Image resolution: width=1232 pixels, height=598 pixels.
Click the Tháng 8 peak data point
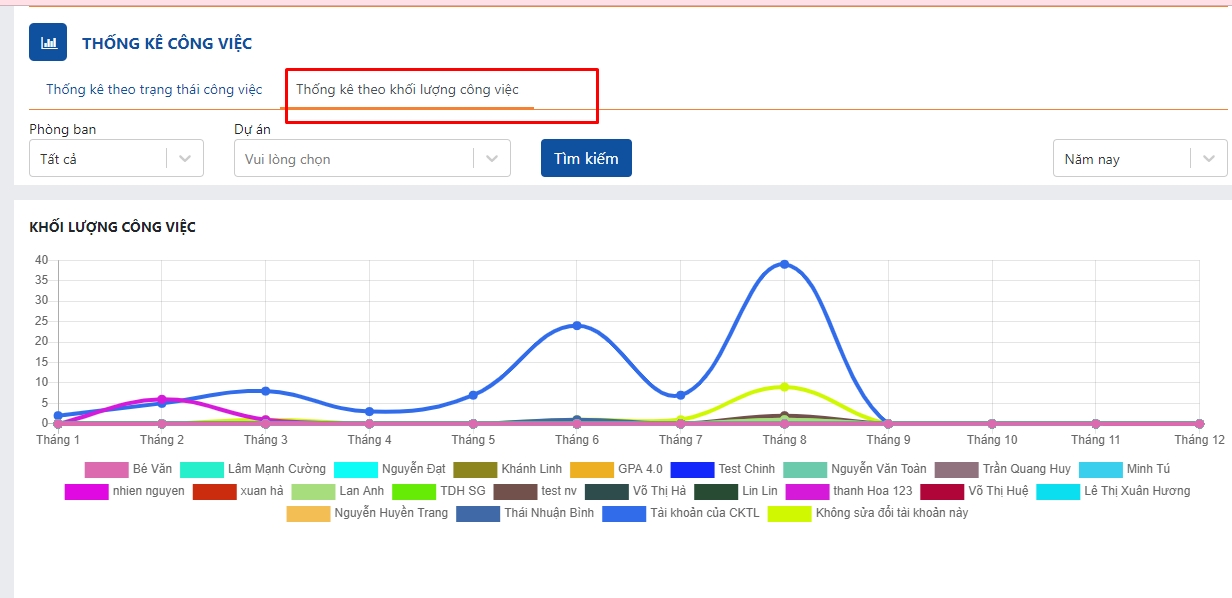784,264
